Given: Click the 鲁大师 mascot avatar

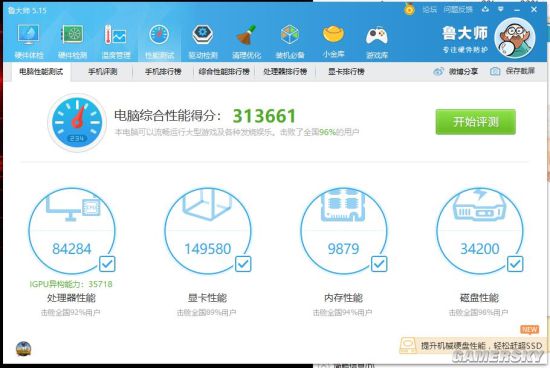Looking at the screenshot, I should (x=515, y=38).
